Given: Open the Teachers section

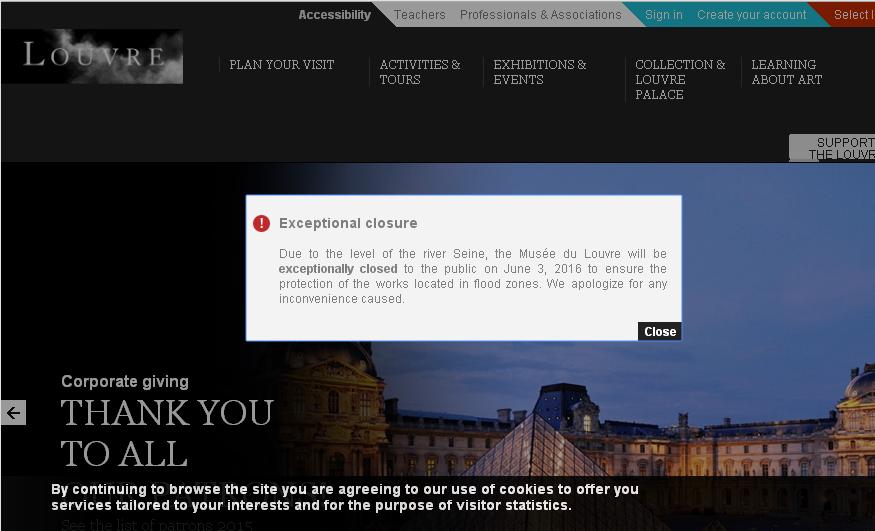Looking at the screenshot, I should 420,15.
